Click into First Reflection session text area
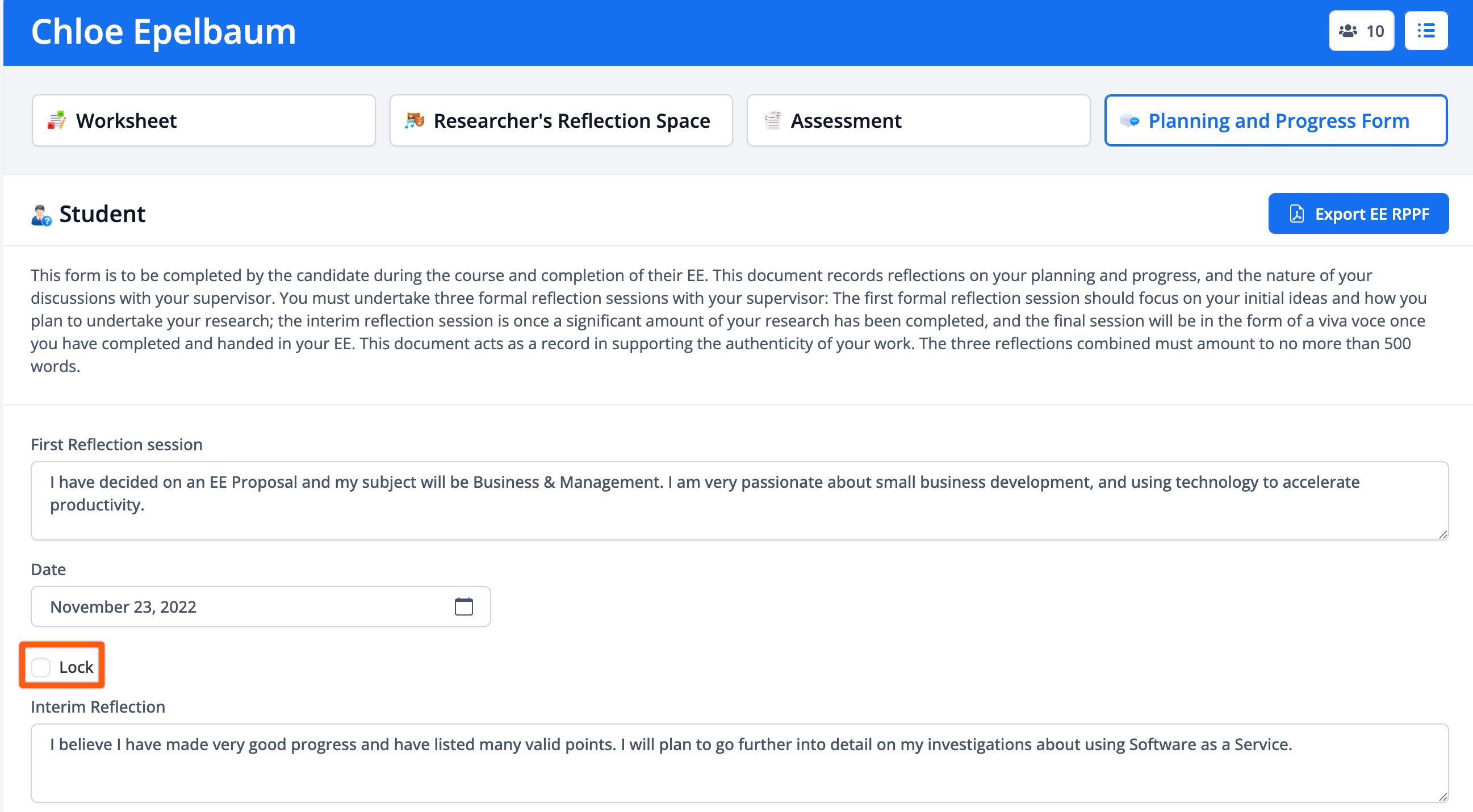Viewport: 1473px width, 812px height. coord(739,501)
